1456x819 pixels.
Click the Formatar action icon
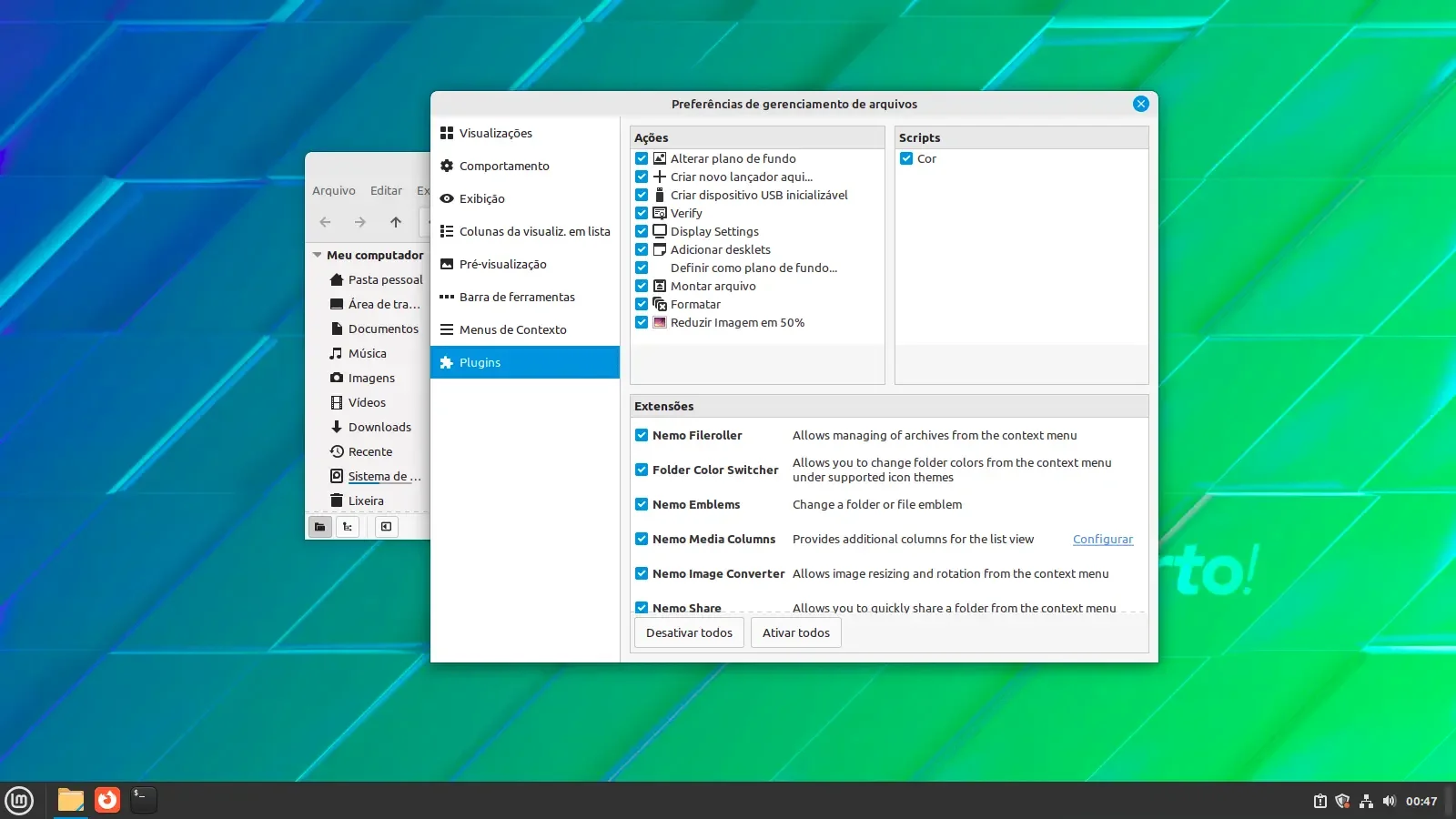pyautogui.click(x=660, y=304)
